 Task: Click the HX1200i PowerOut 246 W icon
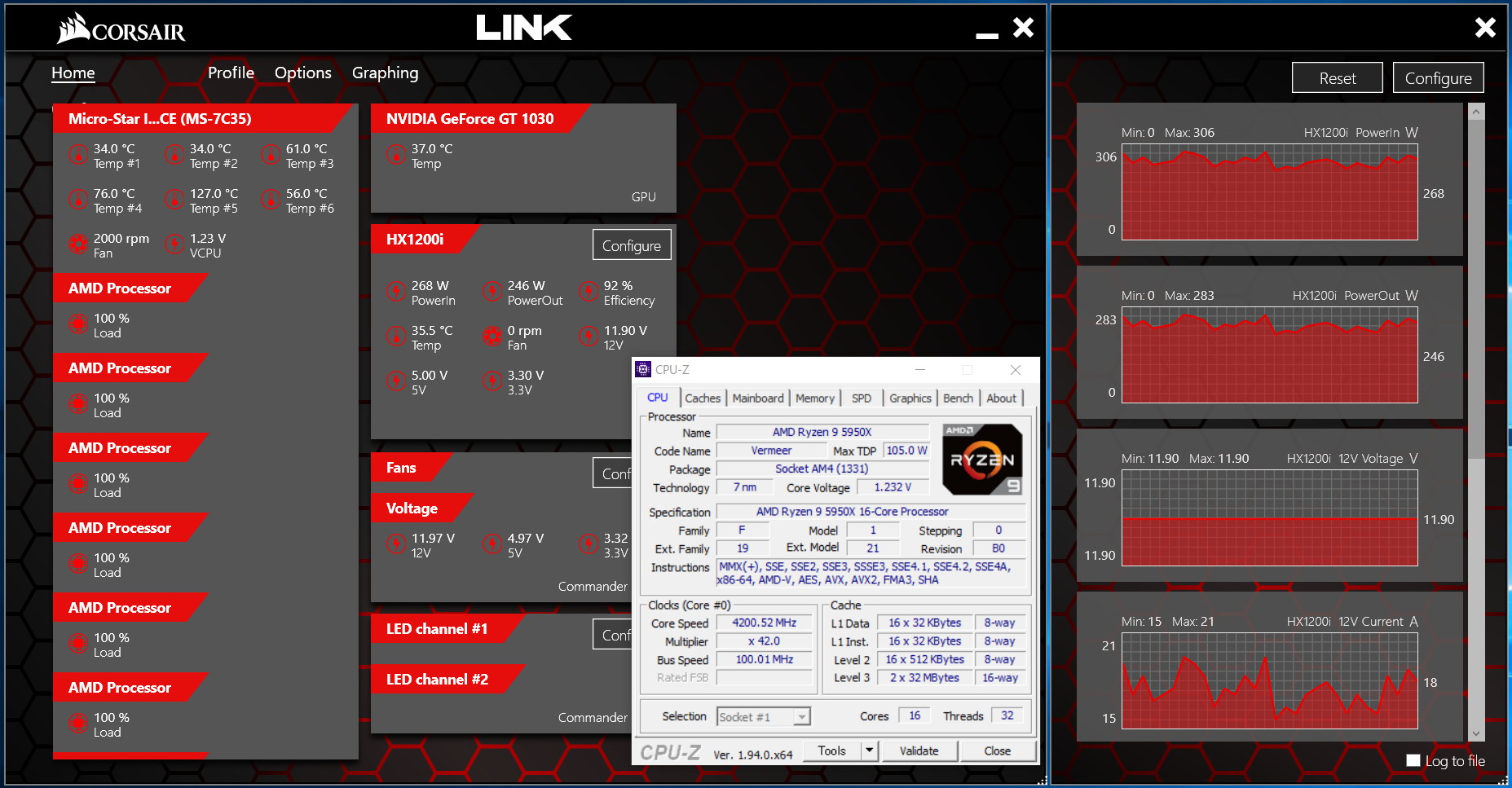pyautogui.click(x=492, y=291)
